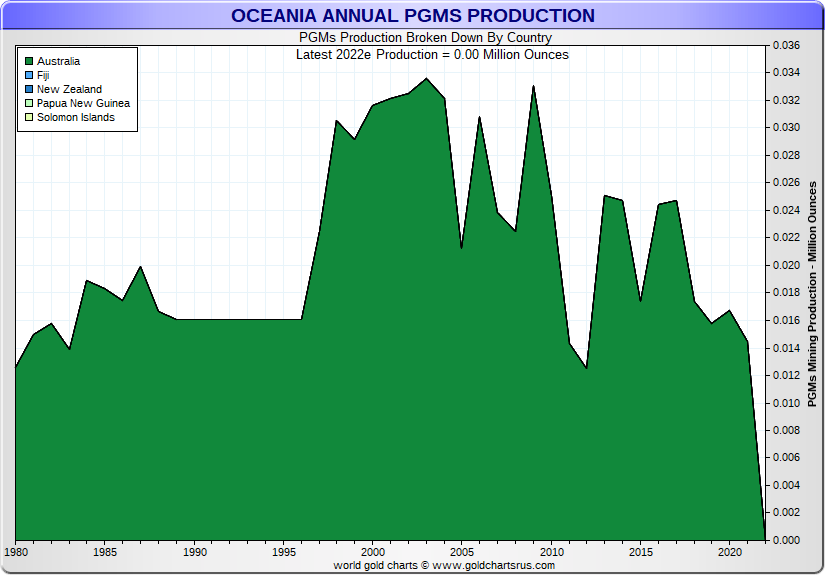The width and height of the screenshot is (825, 575).
Task: Click the '0.020' y-axis value
Action: (786, 265)
